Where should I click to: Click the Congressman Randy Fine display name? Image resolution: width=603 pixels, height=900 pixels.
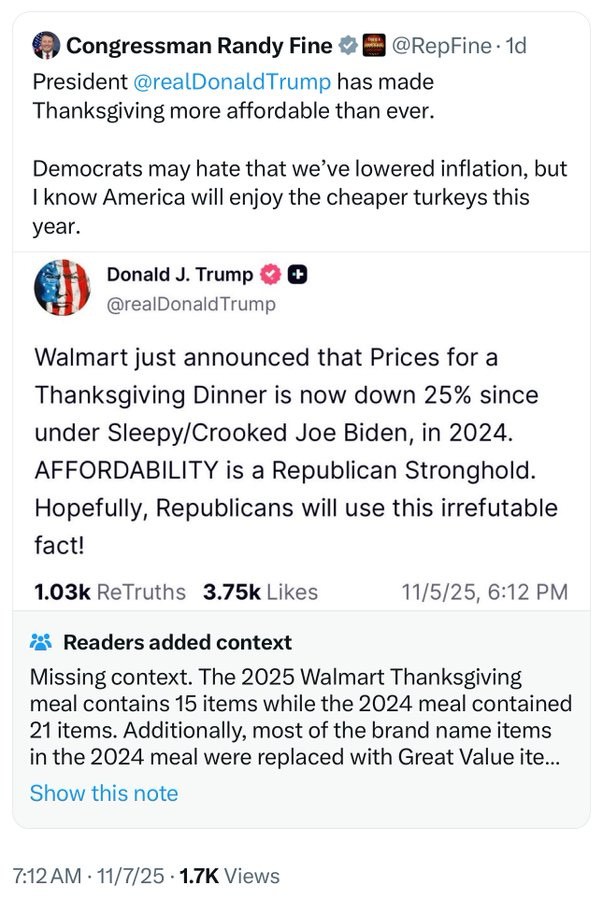(200, 45)
